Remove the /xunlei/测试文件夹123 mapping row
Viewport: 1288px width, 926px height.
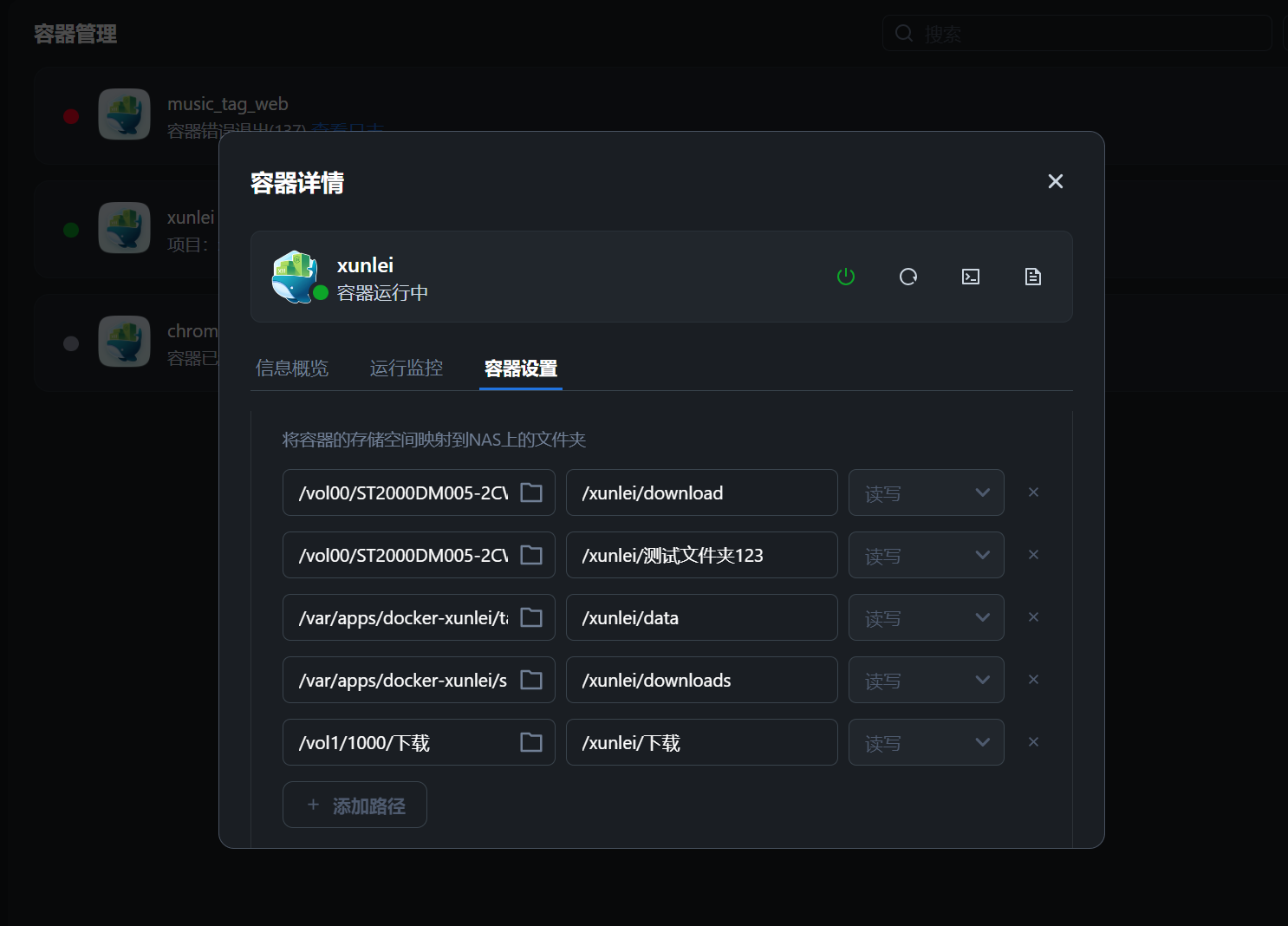coord(1033,555)
